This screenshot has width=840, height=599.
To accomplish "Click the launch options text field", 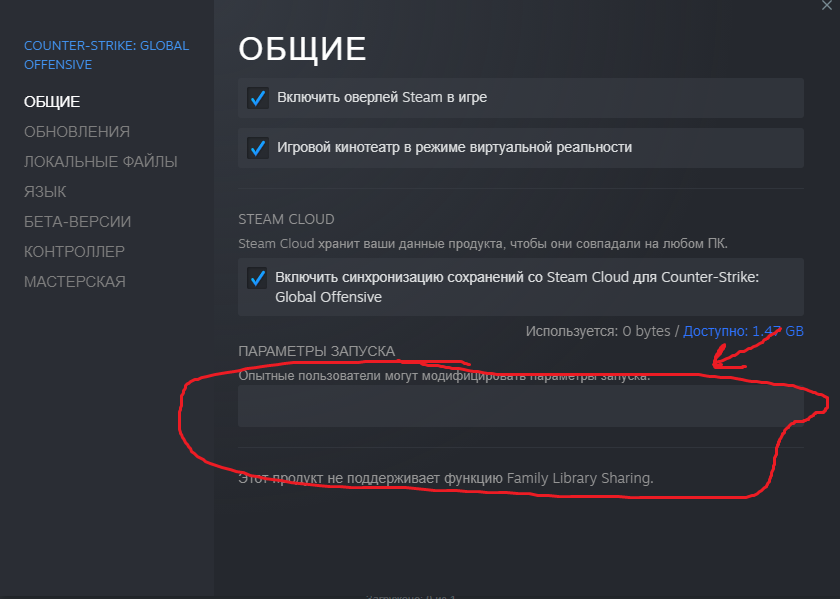I will click(520, 406).
